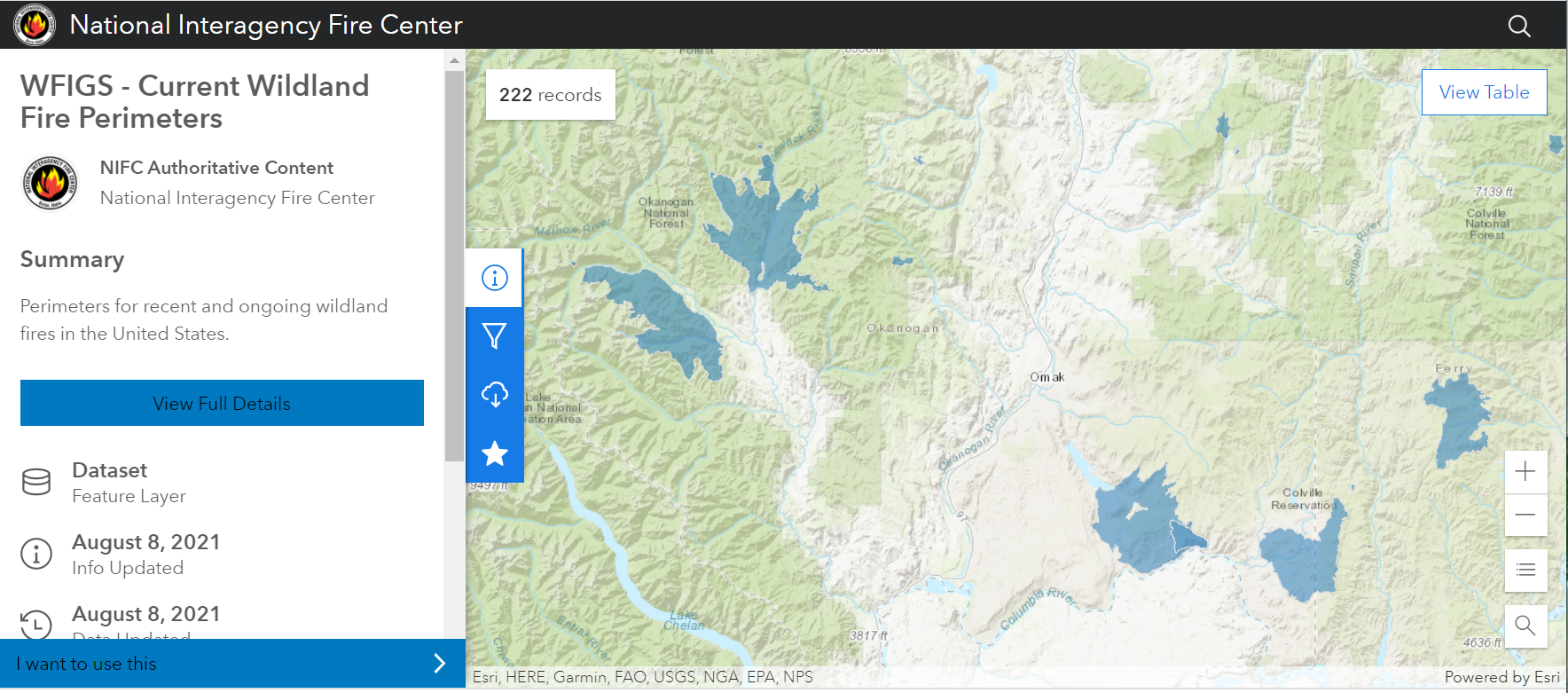The image size is (1568, 693).
Task: Open the download cloud icon
Action: 494,394
